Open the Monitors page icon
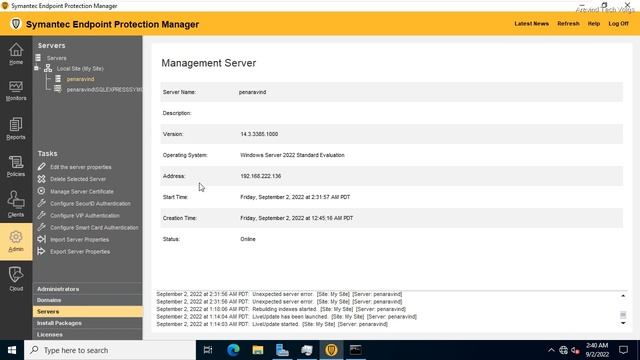Screen dimensions: 640x360 pyautogui.click(x=16, y=87)
